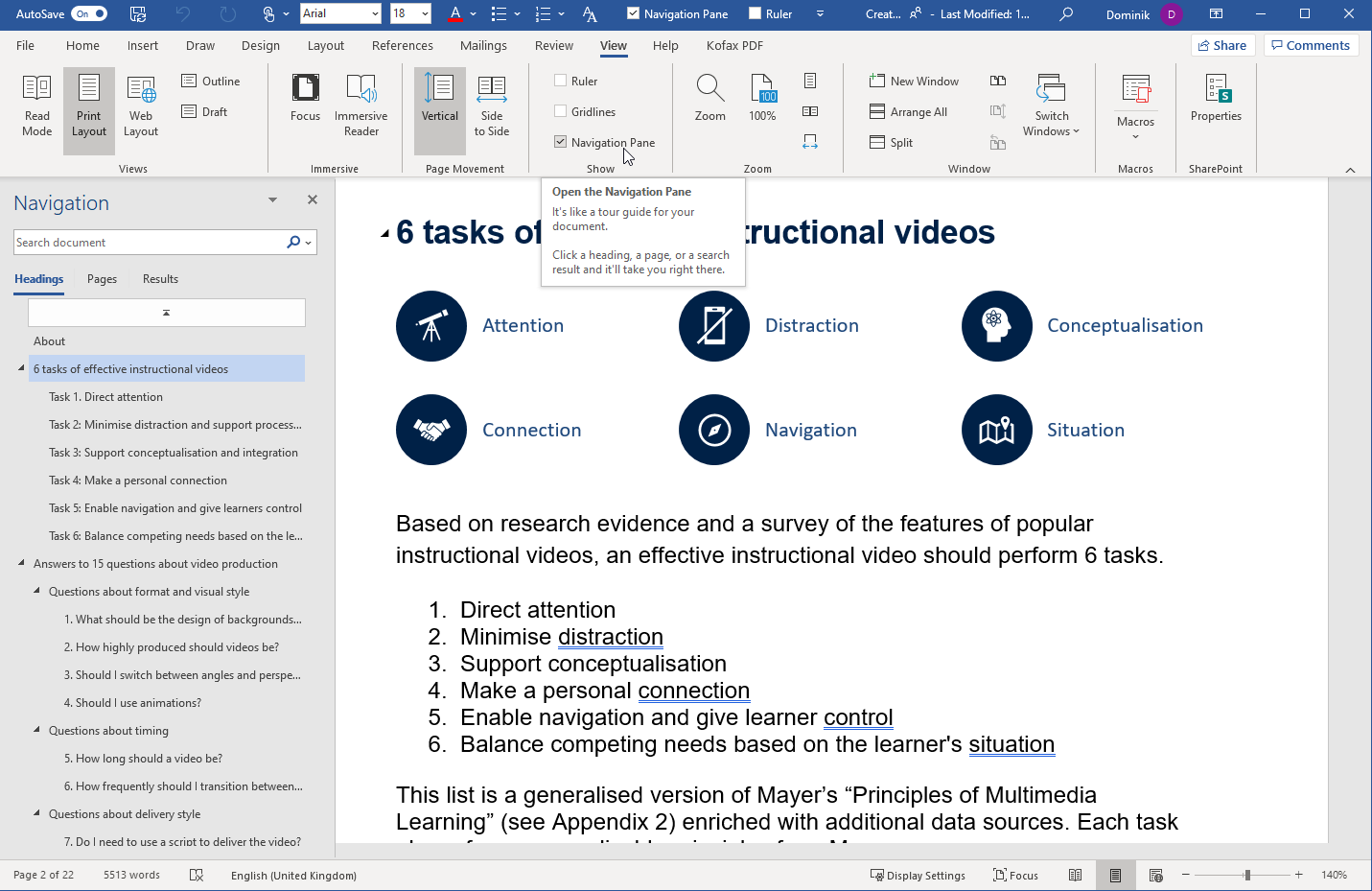Check Ruler in quick access toolbar
The image size is (1372, 891).
point(756,14)
